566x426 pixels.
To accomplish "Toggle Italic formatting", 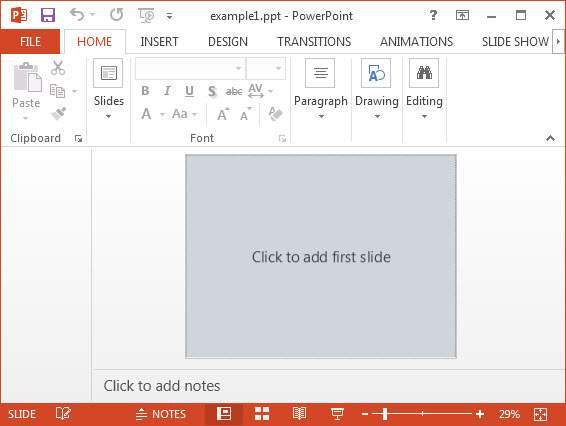I will tap(167, 91).
